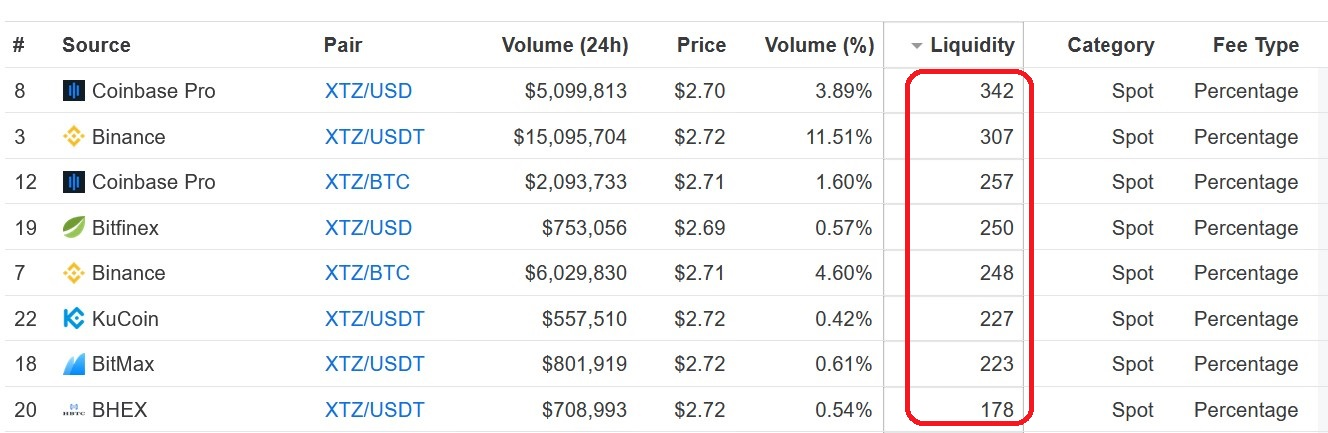1328x433 pixels.
Task: Toggle the sort arrow beside Liquidity
Action: click(x=917, y=46)
